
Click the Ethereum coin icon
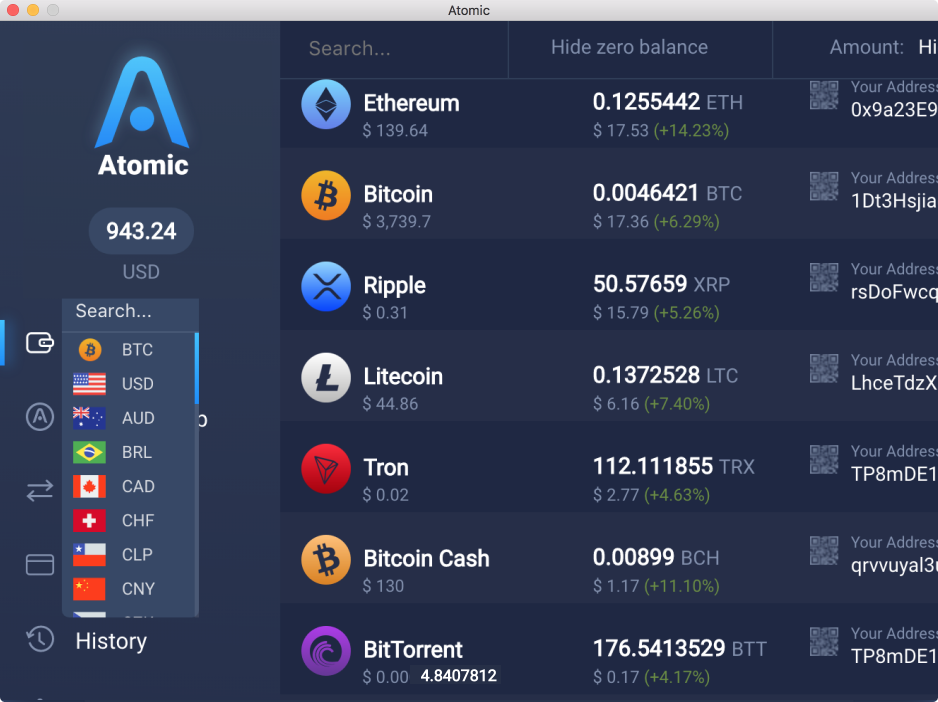point(326,105)
